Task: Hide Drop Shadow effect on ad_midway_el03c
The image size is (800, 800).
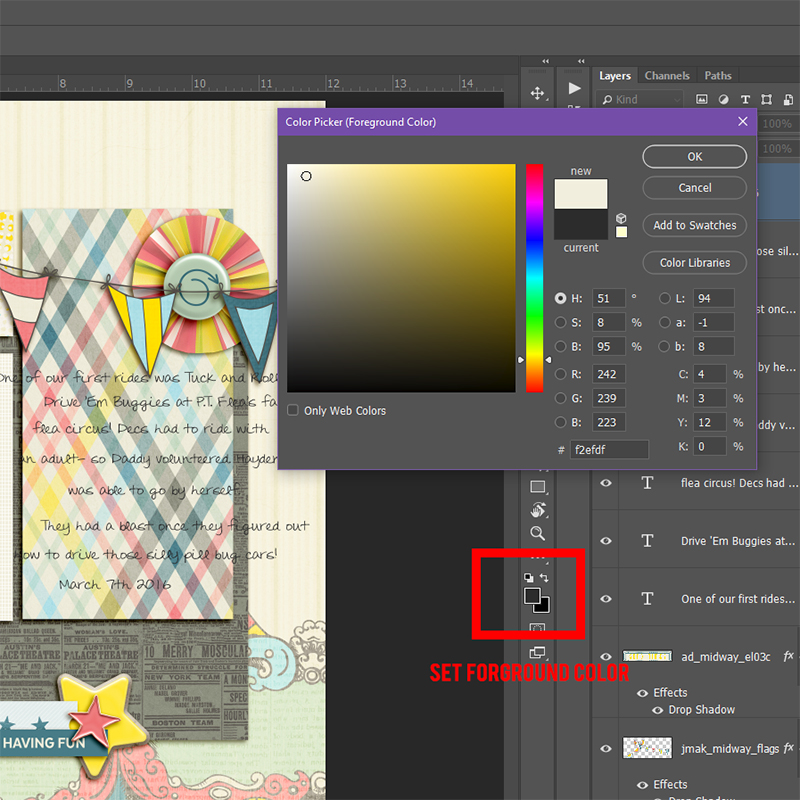Action: (658, 710)
